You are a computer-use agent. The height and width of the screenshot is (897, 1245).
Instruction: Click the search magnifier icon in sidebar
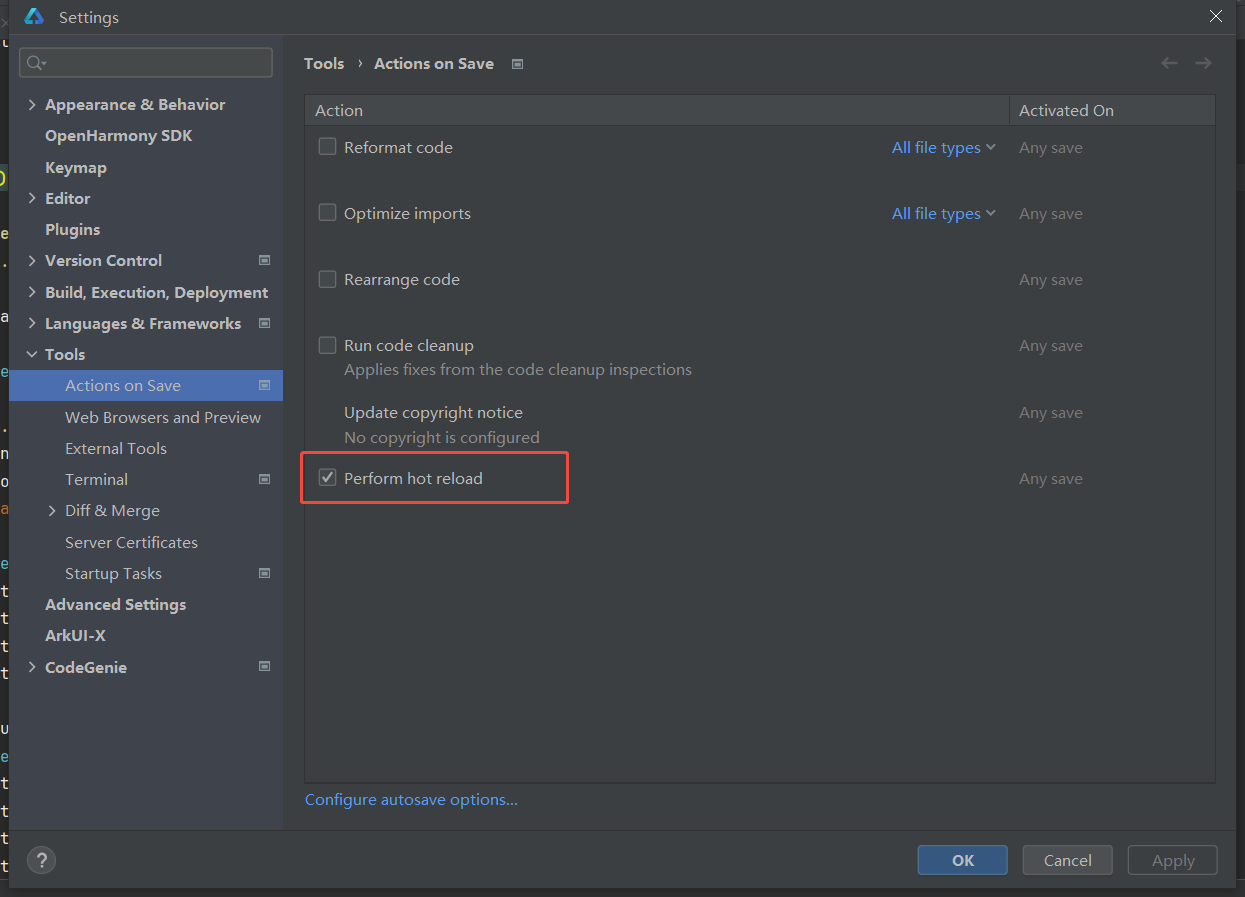tap(35, 63)
